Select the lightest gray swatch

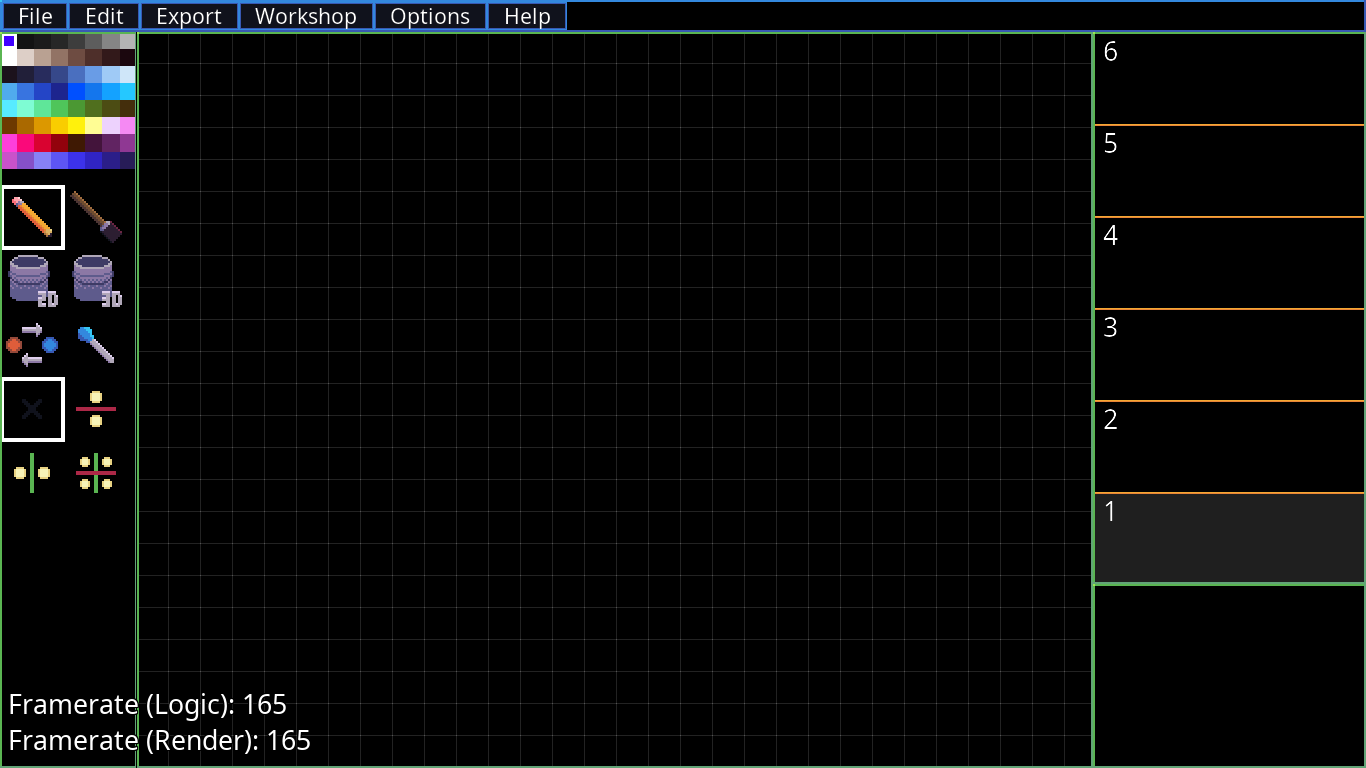(x=127, y=41)
